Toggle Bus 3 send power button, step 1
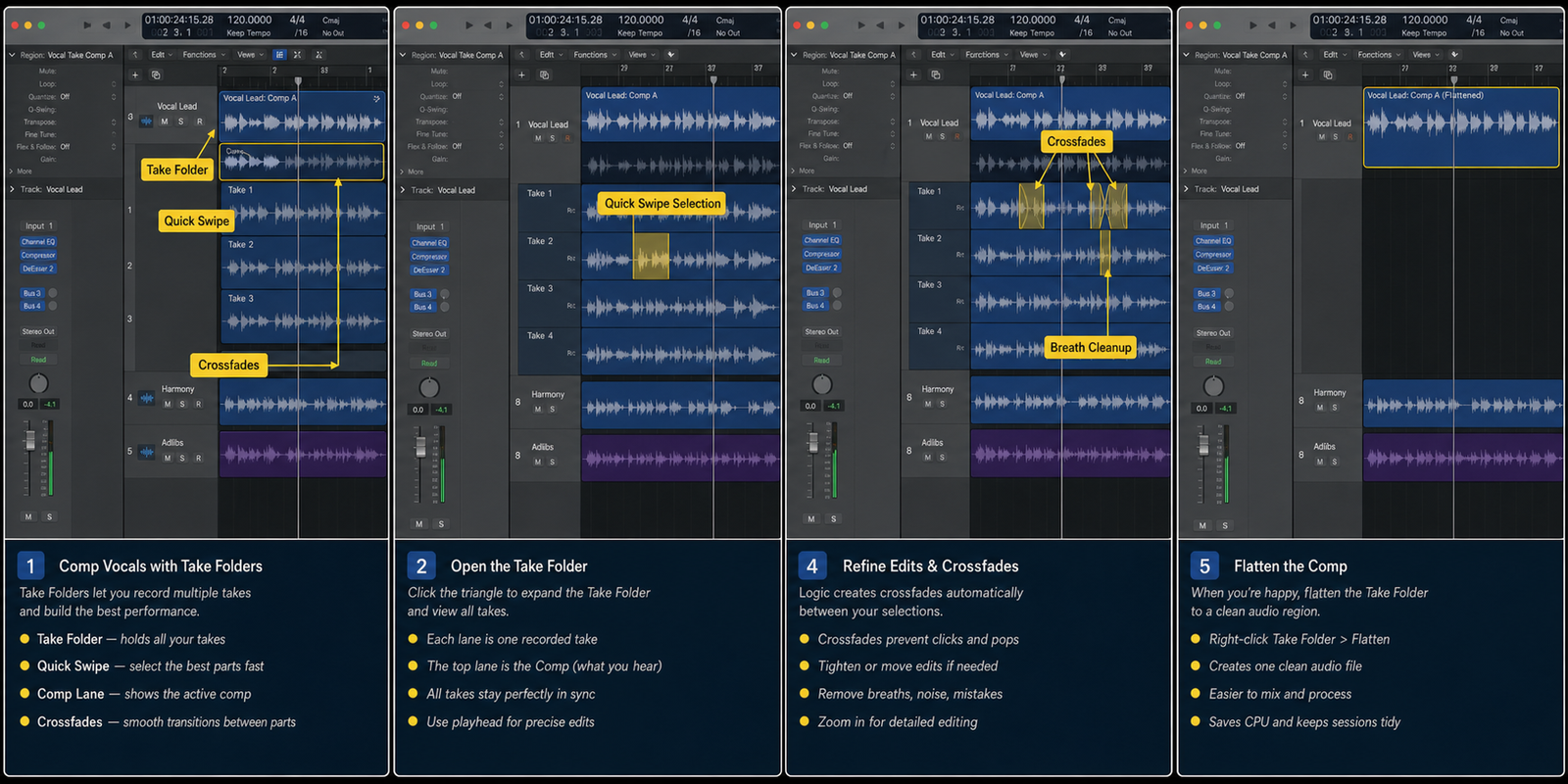 click(x=53, y=293)
